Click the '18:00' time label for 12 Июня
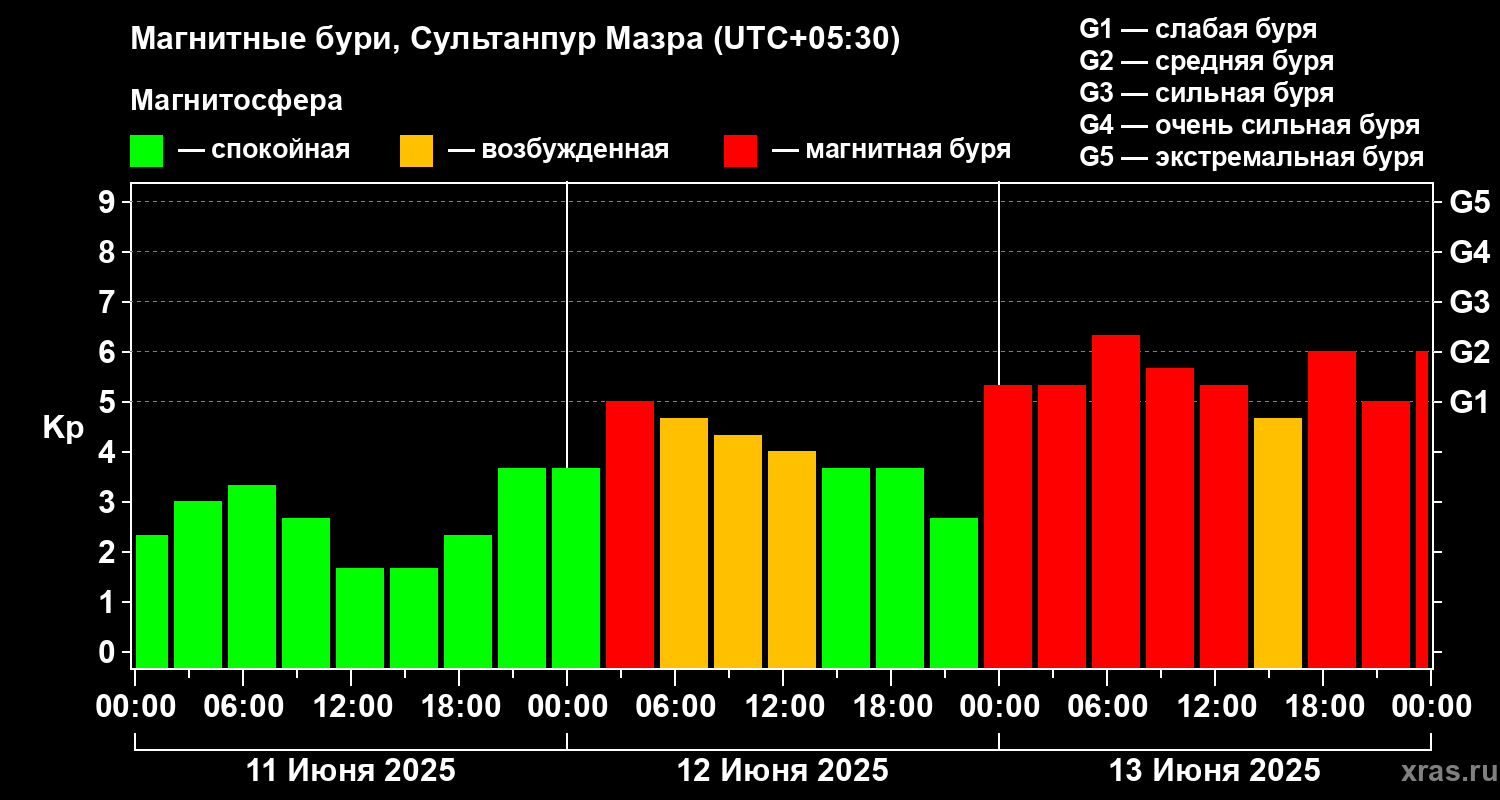 (891, 706)
